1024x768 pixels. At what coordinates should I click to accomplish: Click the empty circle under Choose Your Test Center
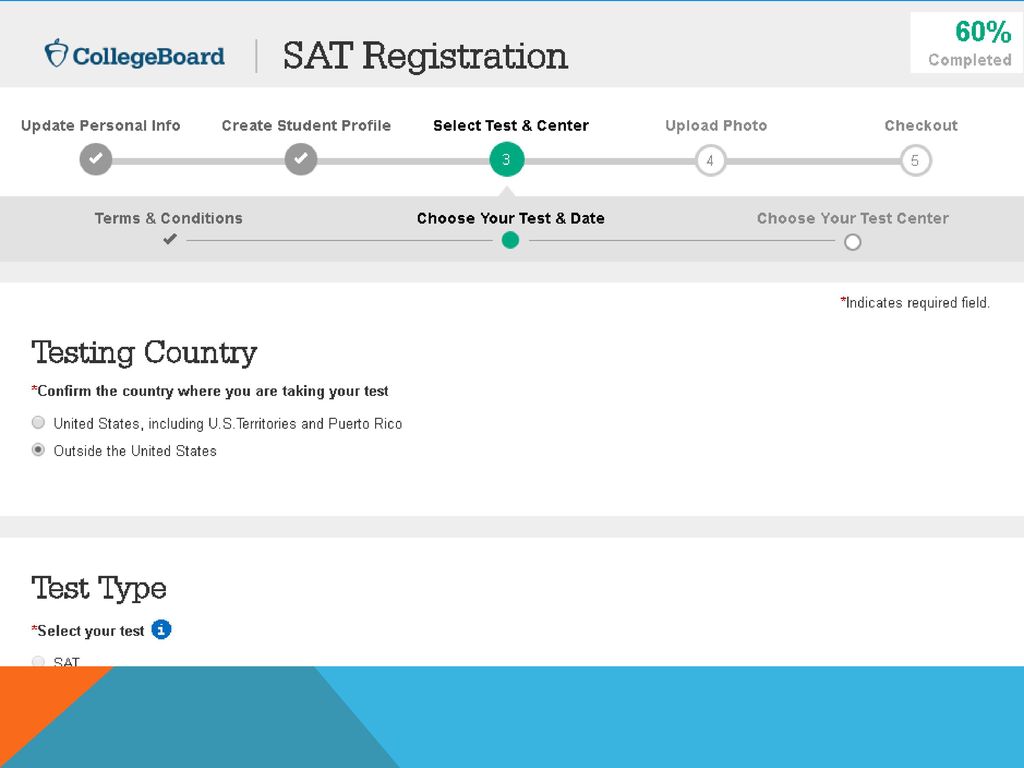coord(852,242)
